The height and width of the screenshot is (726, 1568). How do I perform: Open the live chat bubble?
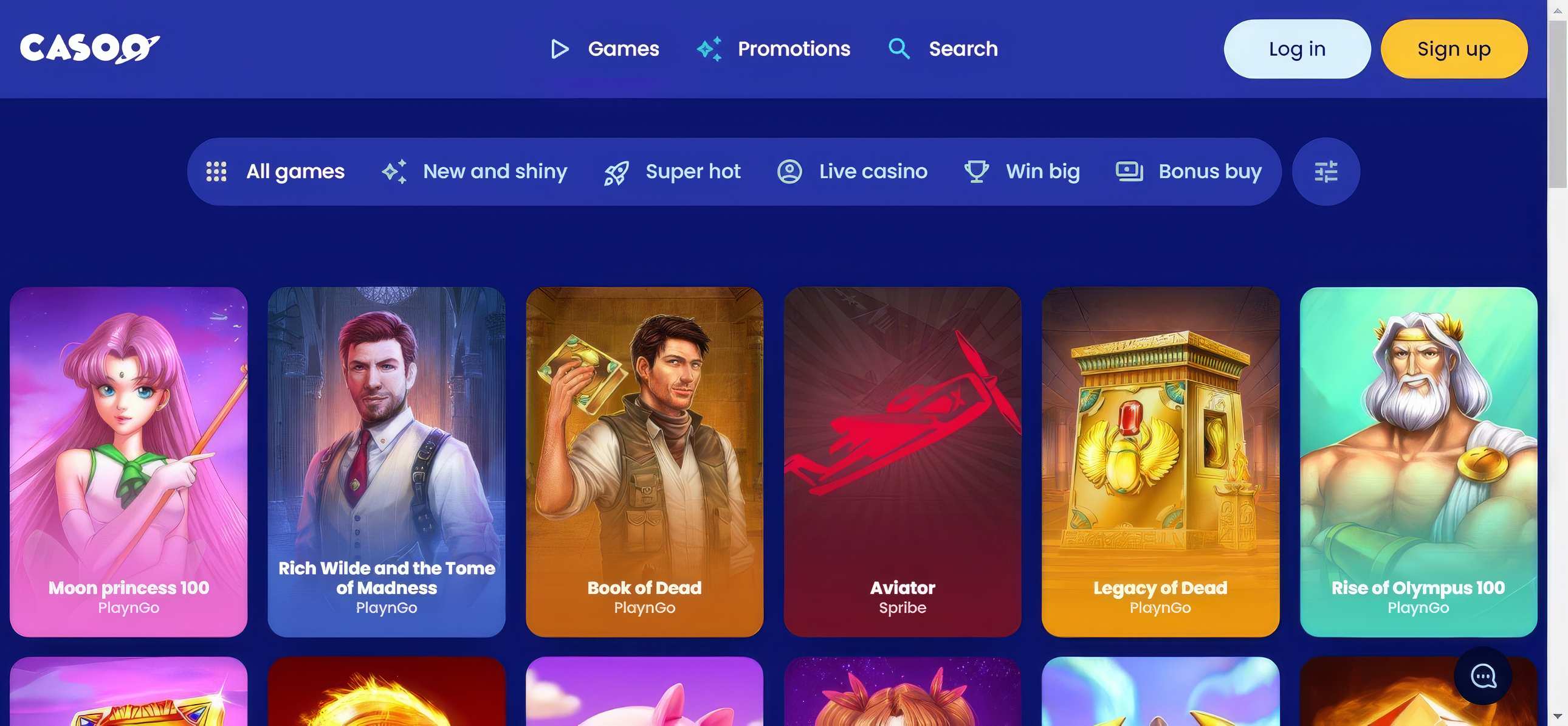[1483, 676]
